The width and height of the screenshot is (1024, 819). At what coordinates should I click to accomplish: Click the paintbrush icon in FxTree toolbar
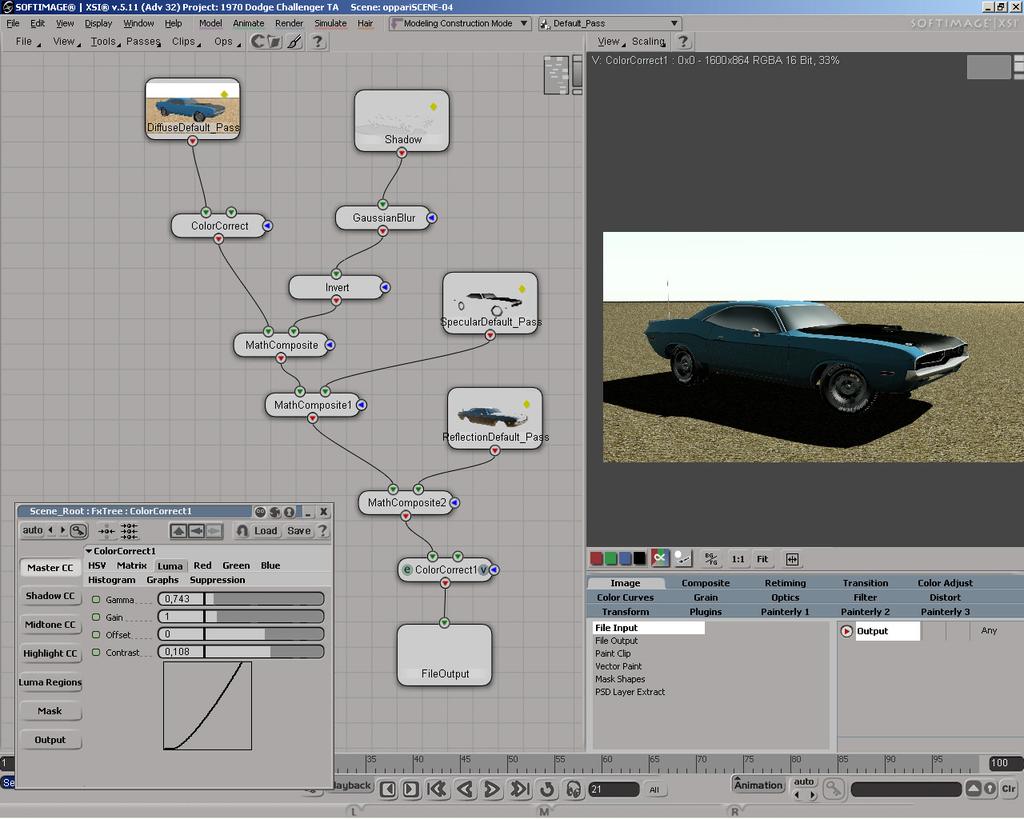[x=295, y=42]
